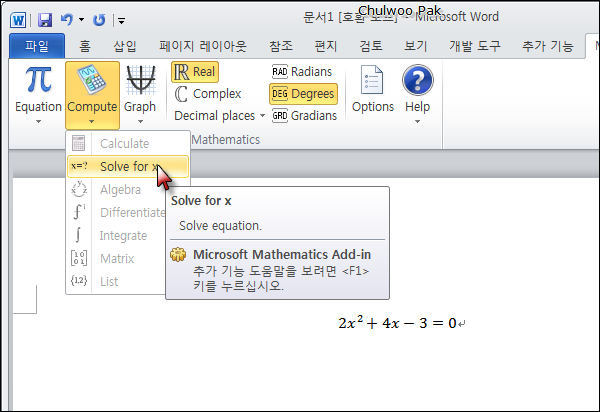The width and height of the screenshot is (600, 412).
Task: Choose Solve for x menu item
Action: coord(128,166)
